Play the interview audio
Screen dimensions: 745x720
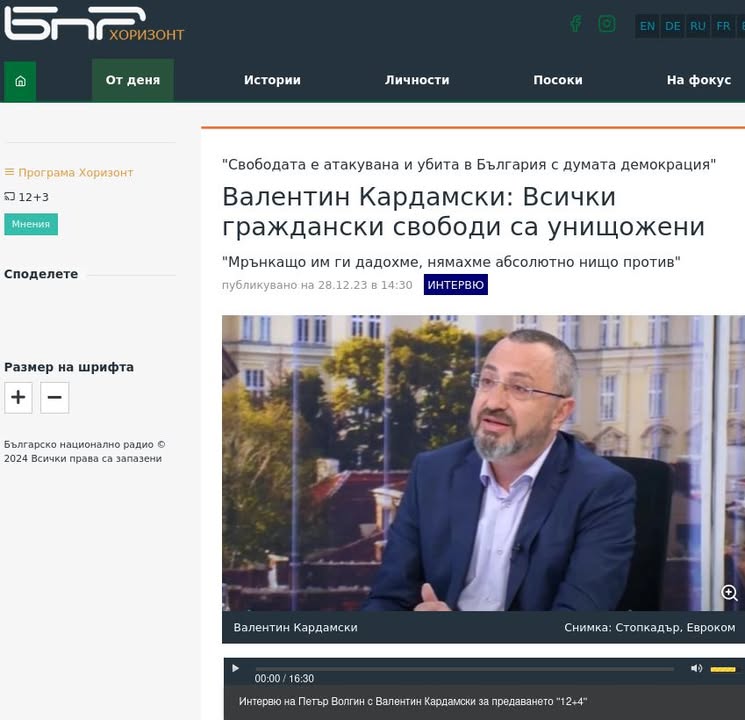coord(235,668)
